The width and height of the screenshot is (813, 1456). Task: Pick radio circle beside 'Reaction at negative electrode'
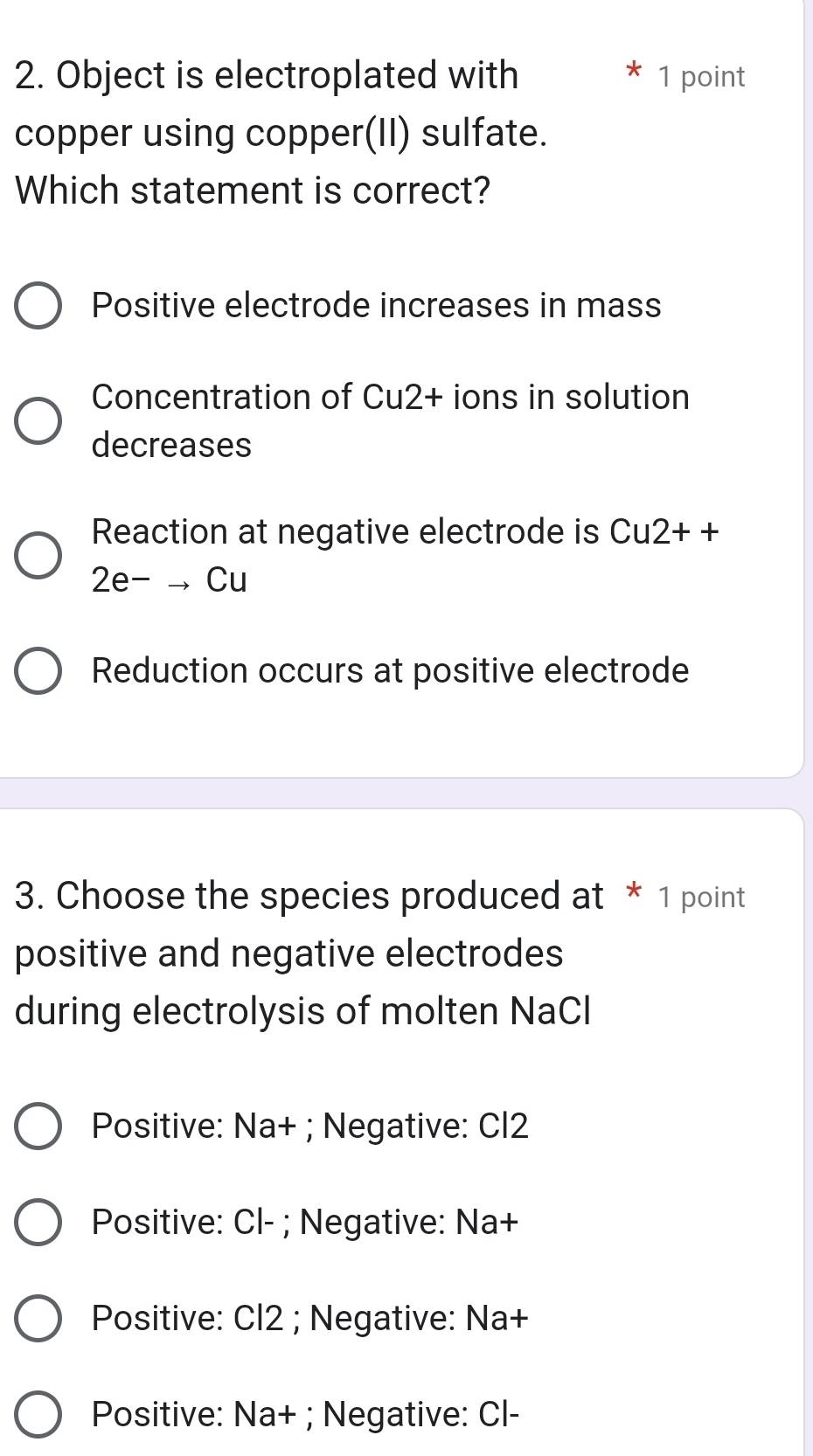pyautogui.click(x=38, y=556)
